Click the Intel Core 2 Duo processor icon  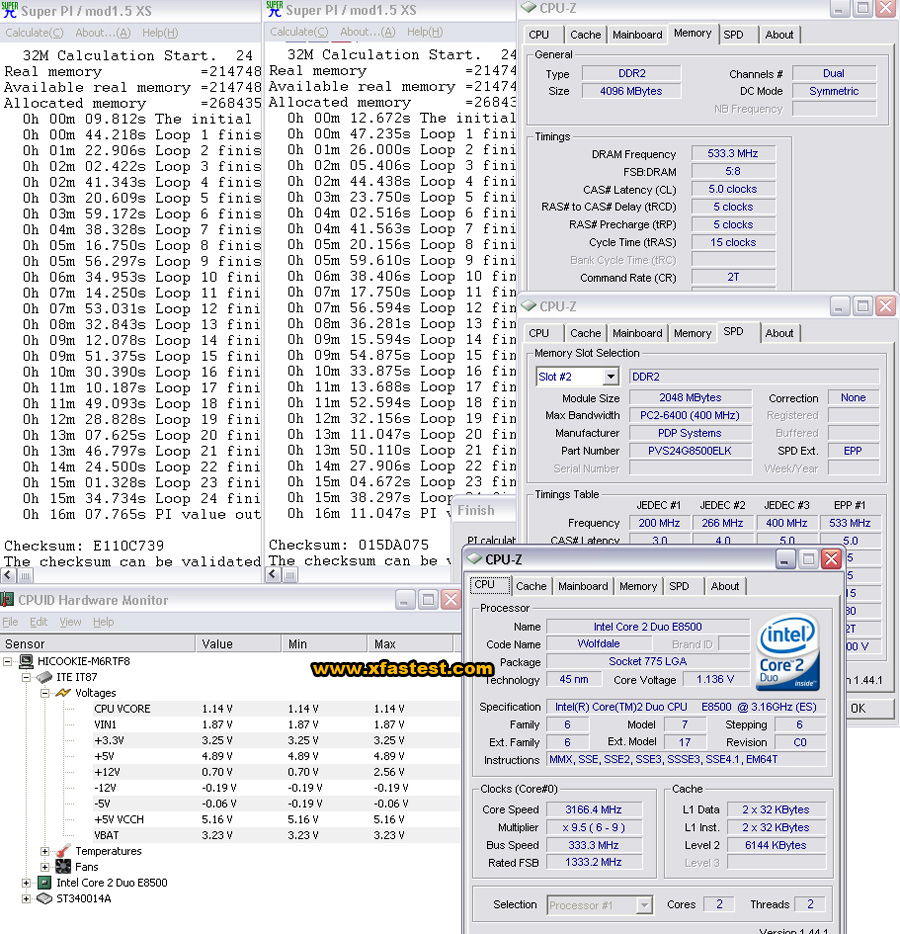tap(45, 883)
